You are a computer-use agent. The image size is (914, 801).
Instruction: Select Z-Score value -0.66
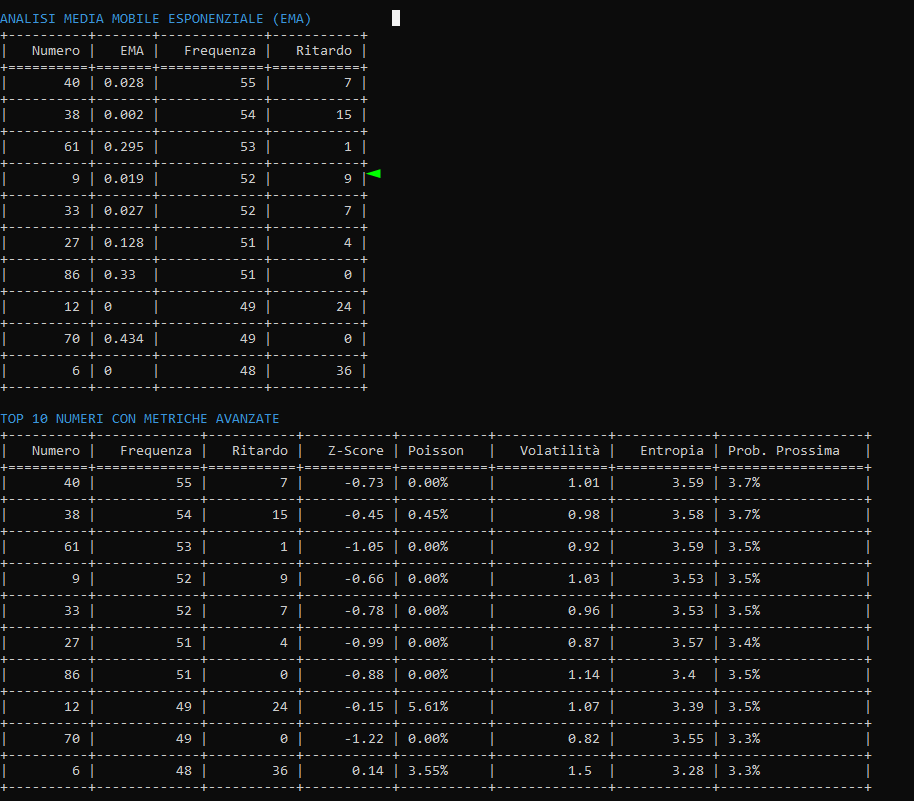pyautogui.click(x=364, y=579)
